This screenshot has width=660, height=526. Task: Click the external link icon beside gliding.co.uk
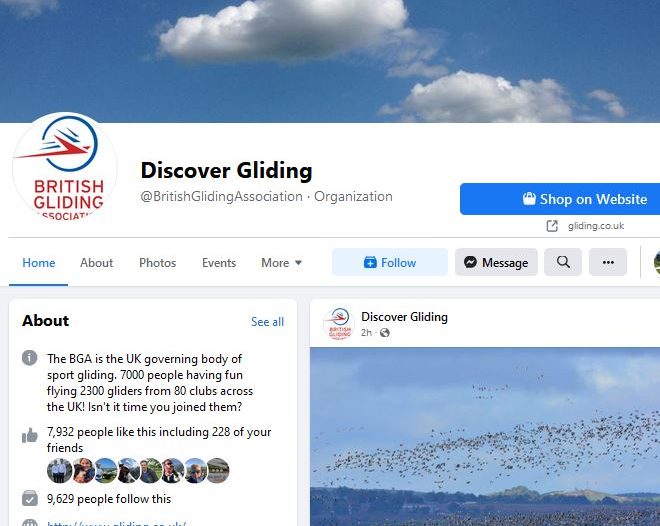pyautogui.click(x=552, y=226)
